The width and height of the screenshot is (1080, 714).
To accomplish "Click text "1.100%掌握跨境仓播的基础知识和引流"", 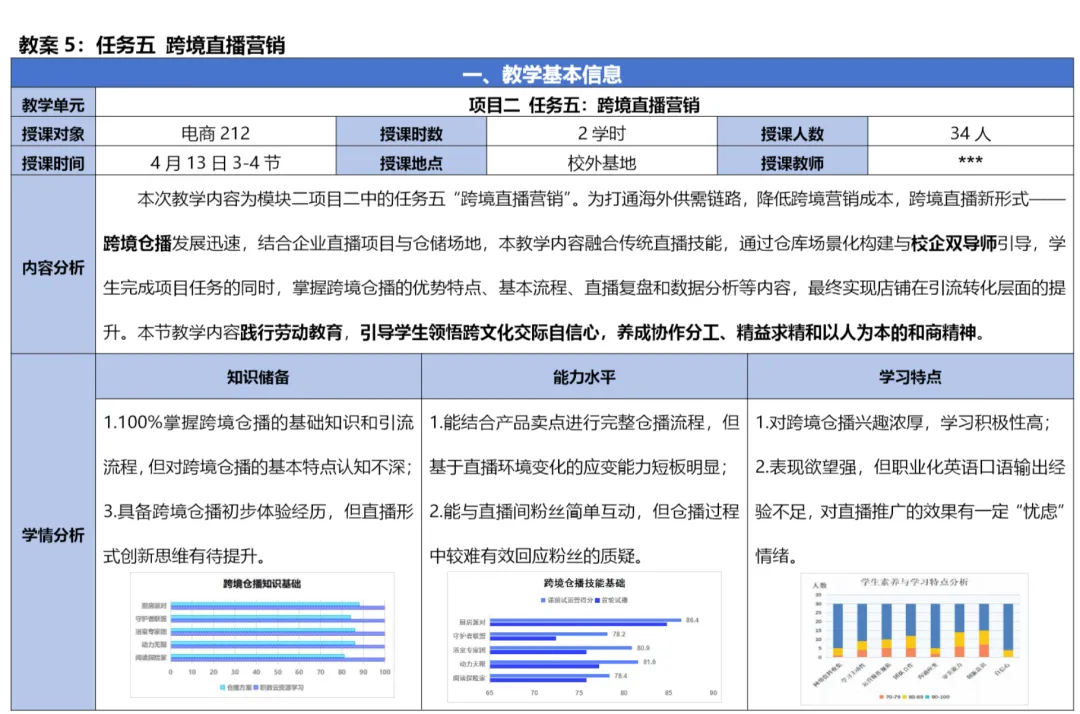I will coord(258,422).
